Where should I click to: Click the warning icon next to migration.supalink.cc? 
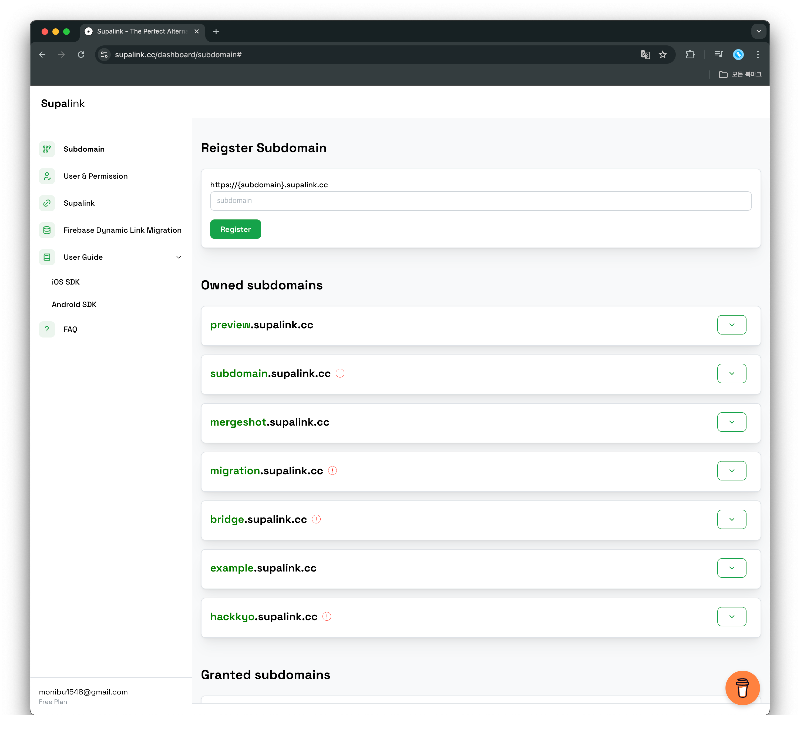332,471
